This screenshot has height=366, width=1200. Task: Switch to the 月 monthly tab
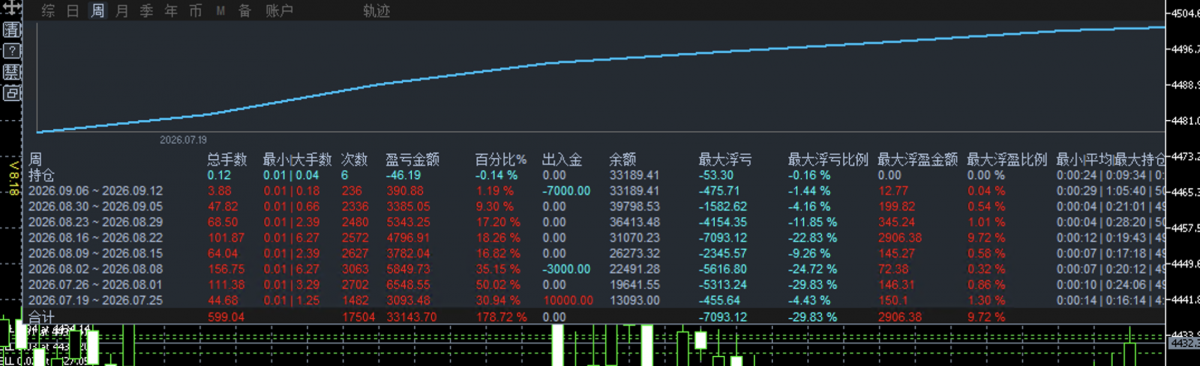pos(122,12)
